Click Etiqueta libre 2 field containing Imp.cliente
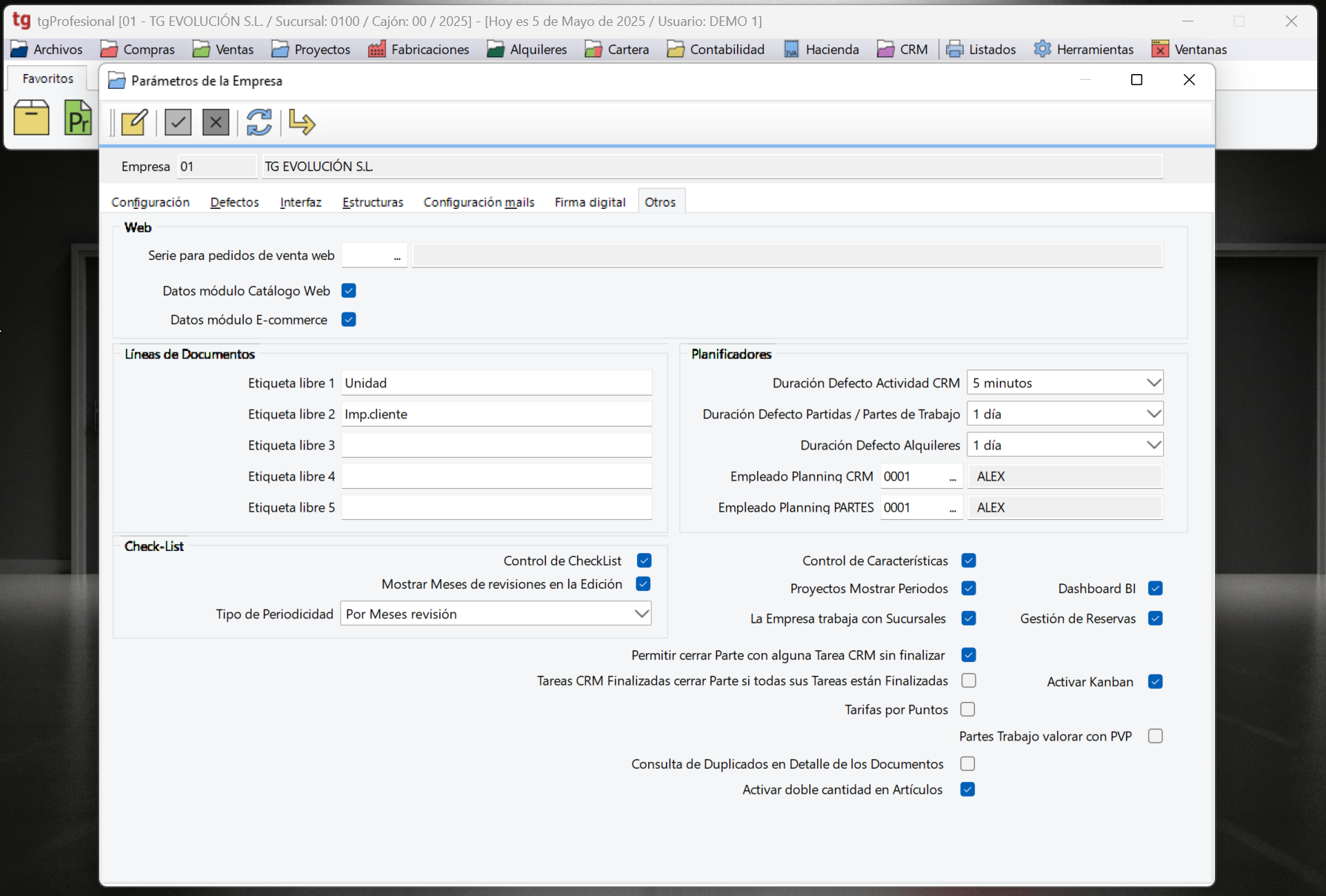The height and width of the screenshot is (896, 1326). coord(496,414)
